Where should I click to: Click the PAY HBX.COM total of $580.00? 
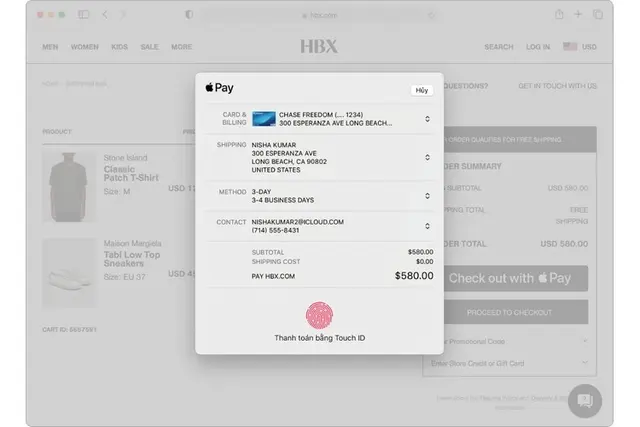414,276
